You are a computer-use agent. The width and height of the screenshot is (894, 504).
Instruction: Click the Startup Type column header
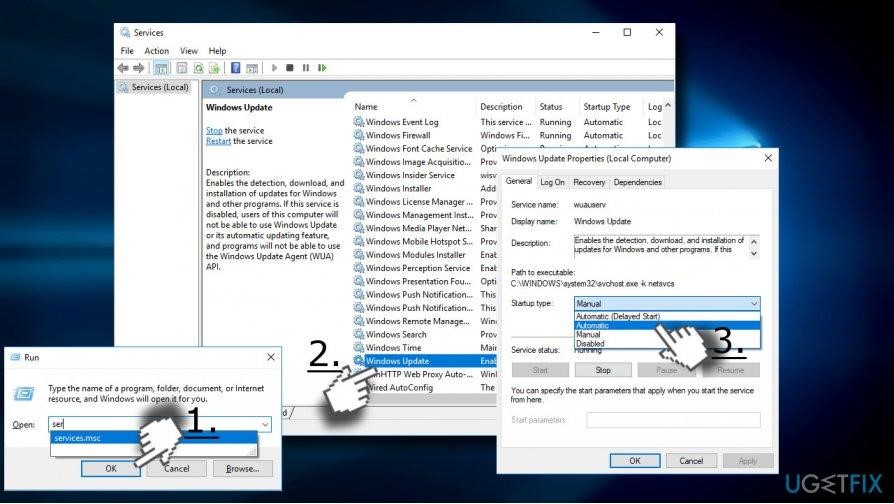click(x=607, y=107)
